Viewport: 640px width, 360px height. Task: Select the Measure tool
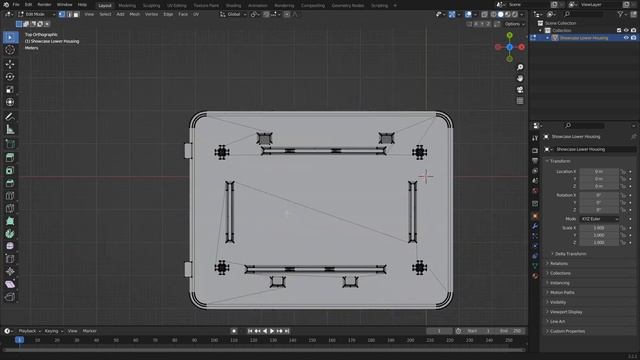[x=10, y=130]
